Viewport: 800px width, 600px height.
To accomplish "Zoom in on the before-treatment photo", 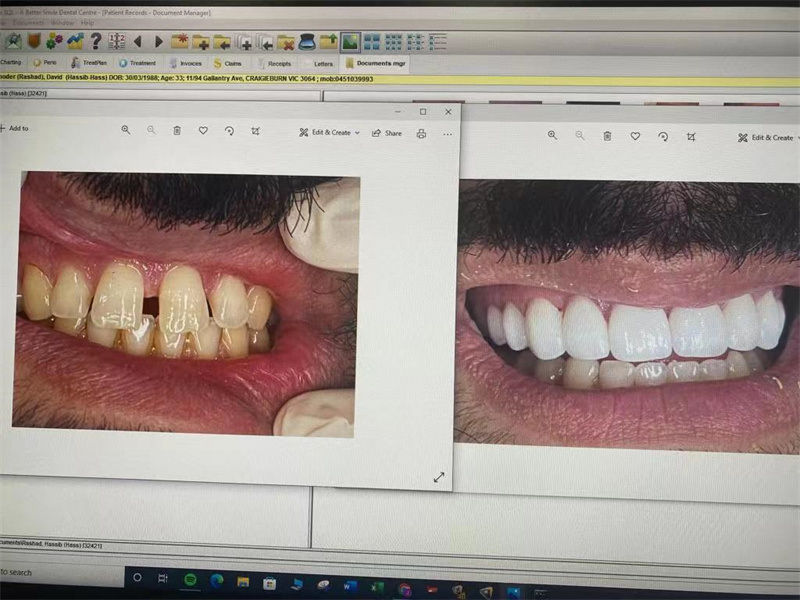I will point(126,130).
